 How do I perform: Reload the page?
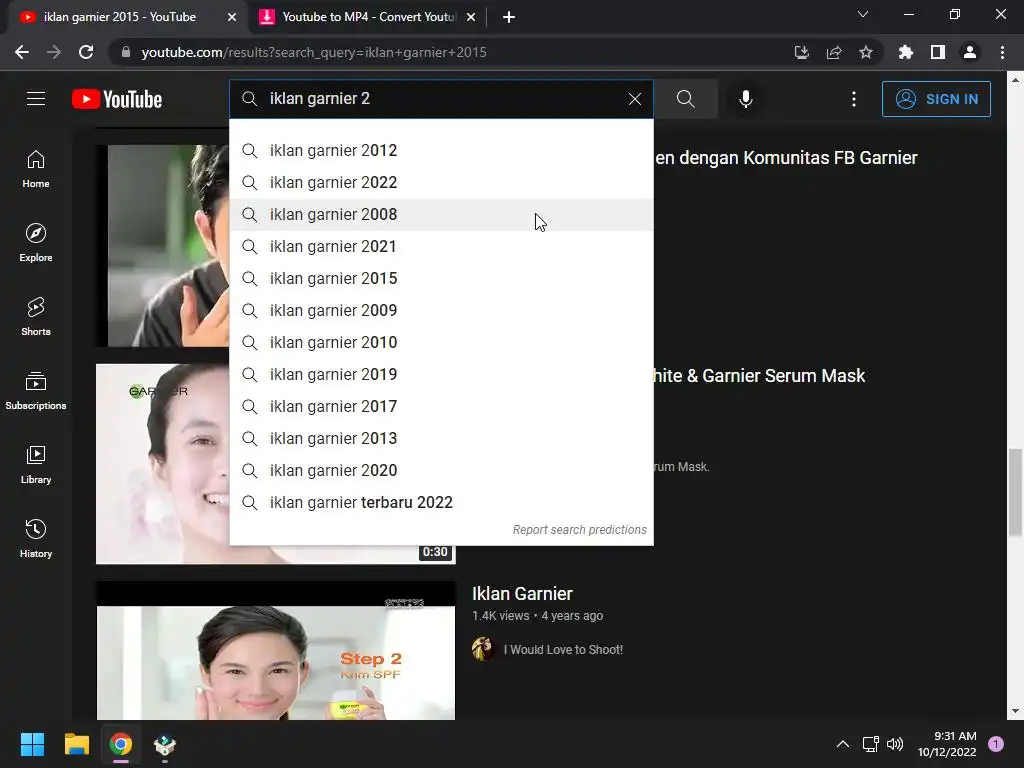click(86, 52)
